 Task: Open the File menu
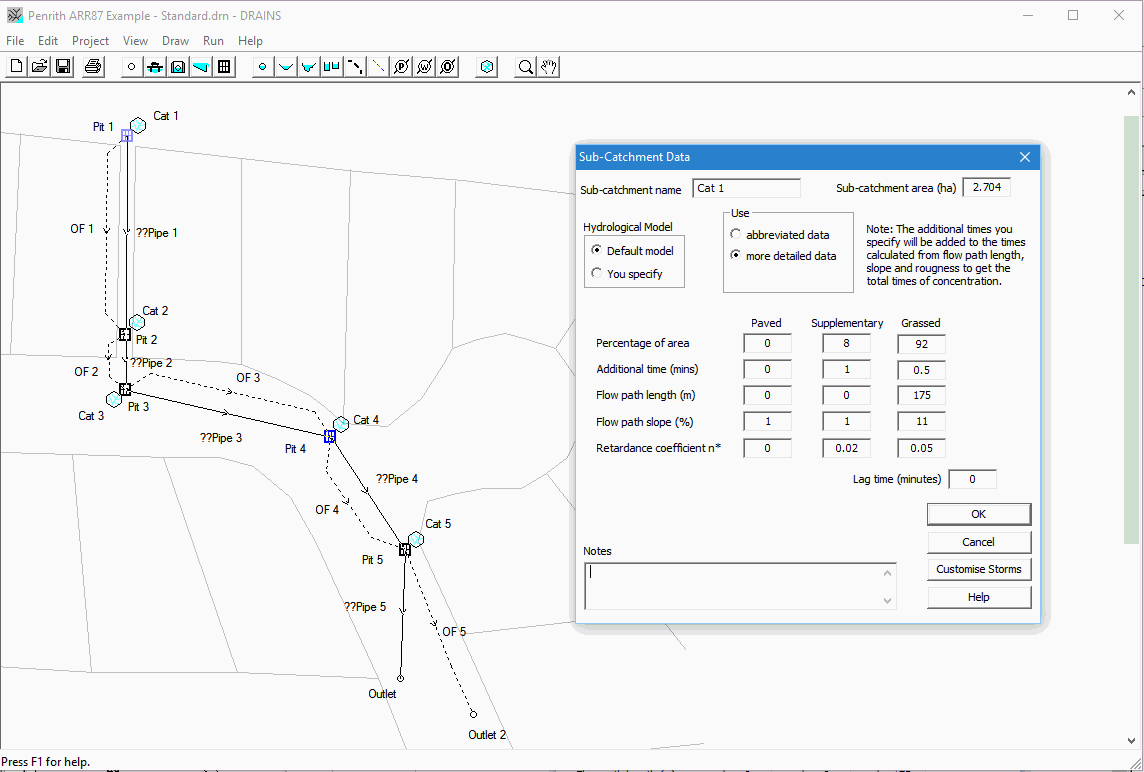pos(15,41)
